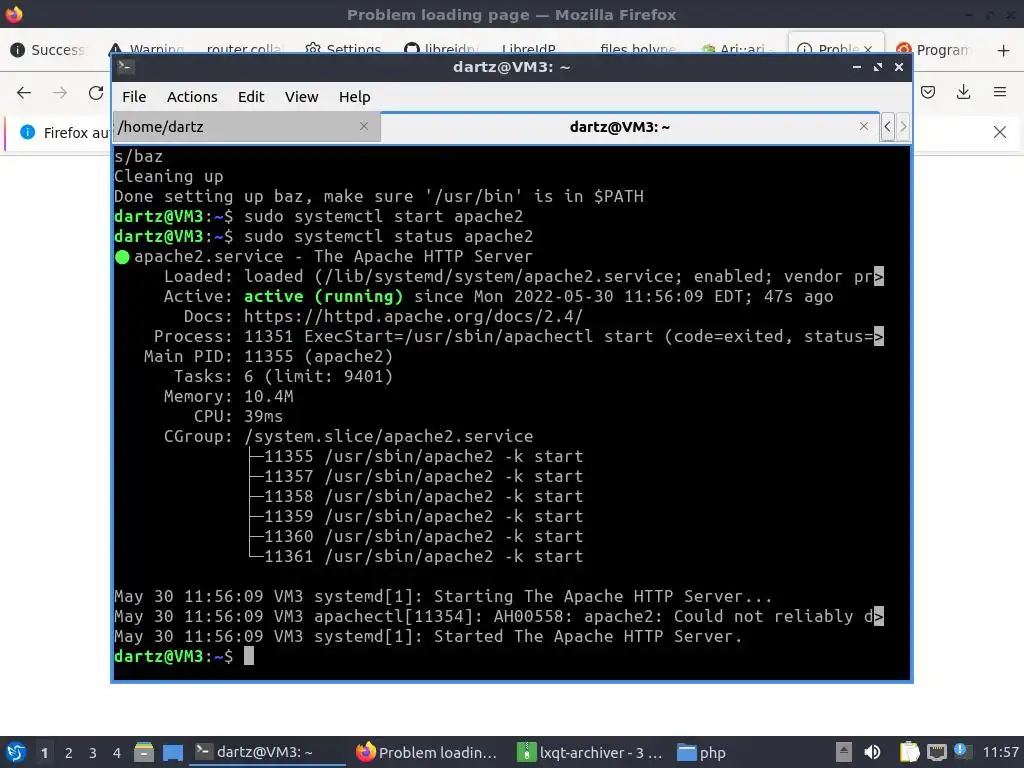Open the network status tray icon

coord(936,752)
